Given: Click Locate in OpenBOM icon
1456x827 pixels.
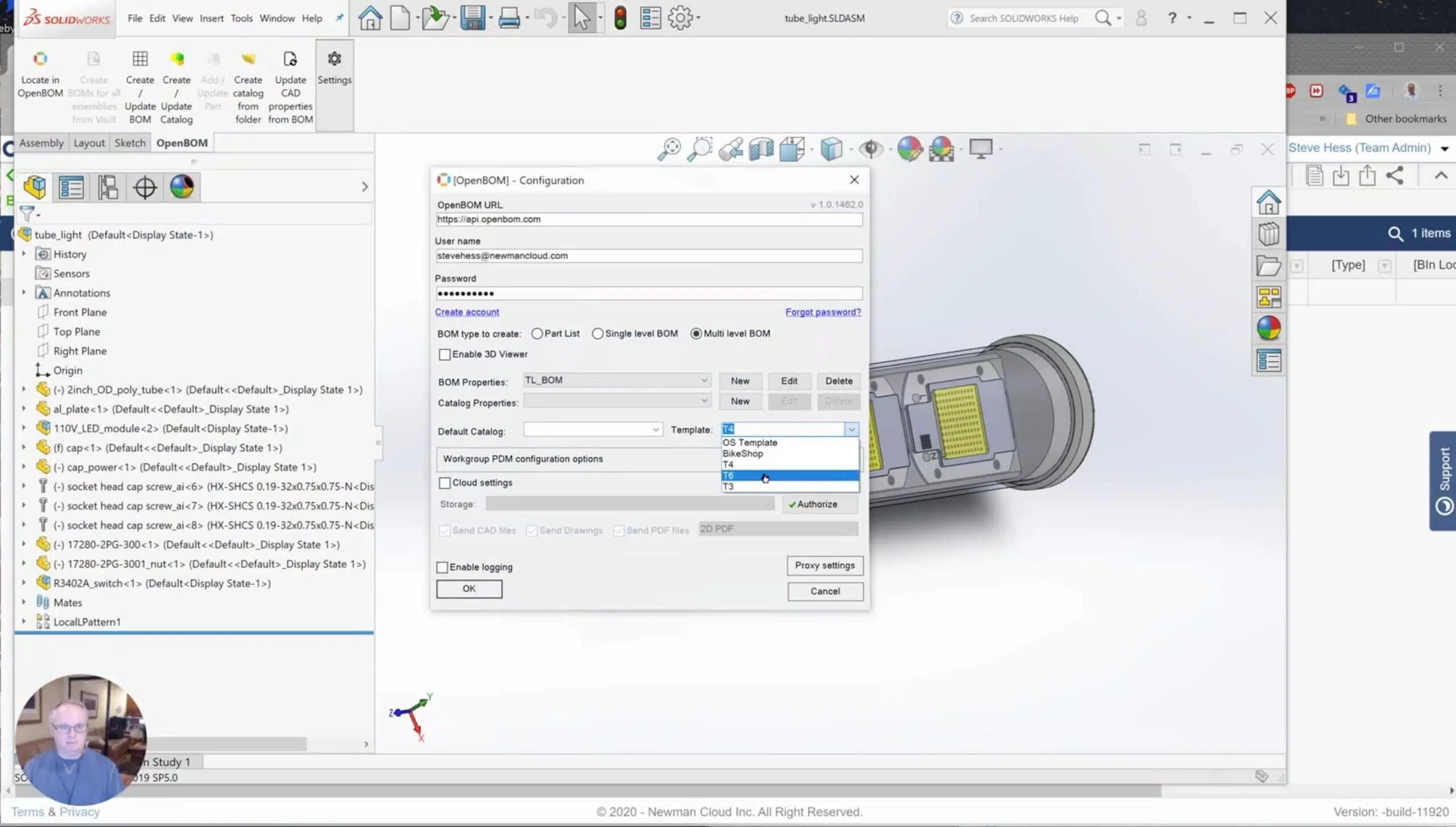Looking at the screenshot, I should [x=40, y=74].
